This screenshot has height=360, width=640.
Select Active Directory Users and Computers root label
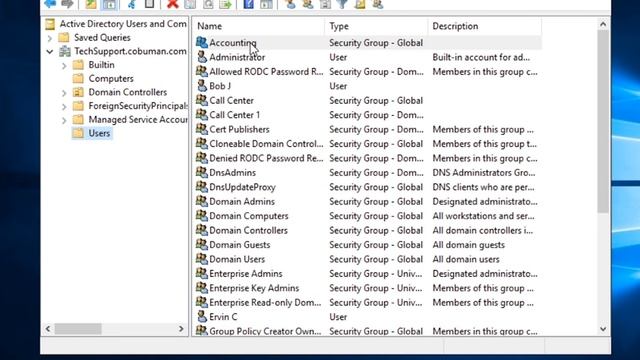tap(123, 24)
